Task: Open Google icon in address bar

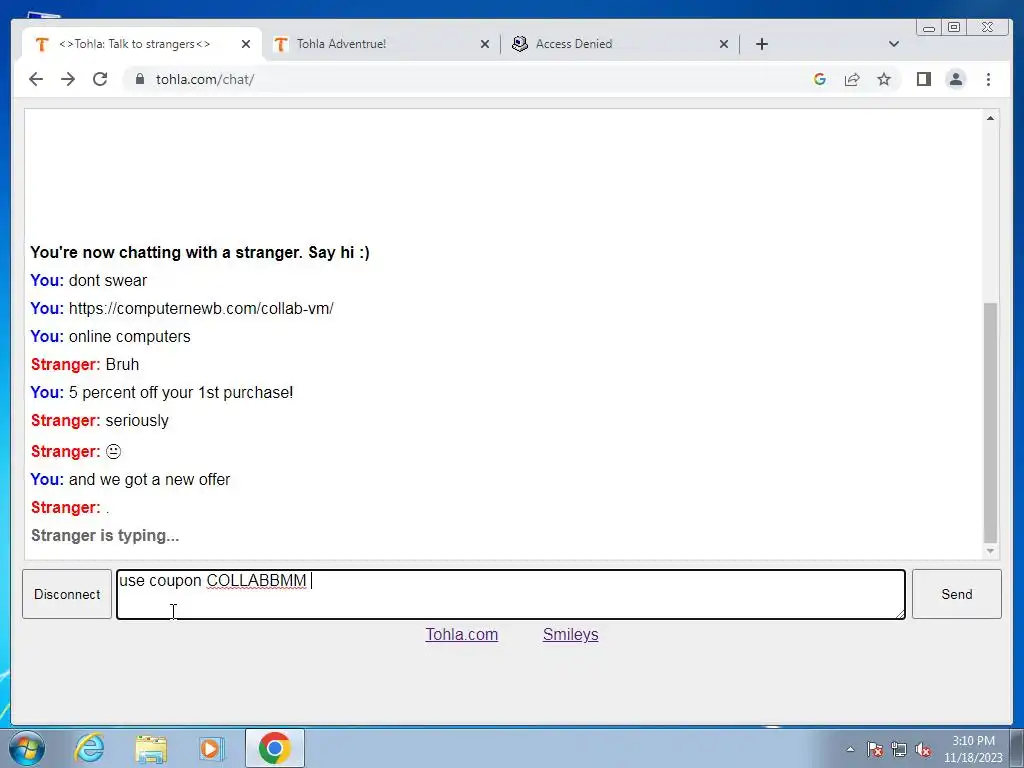Action: [820, 79]
